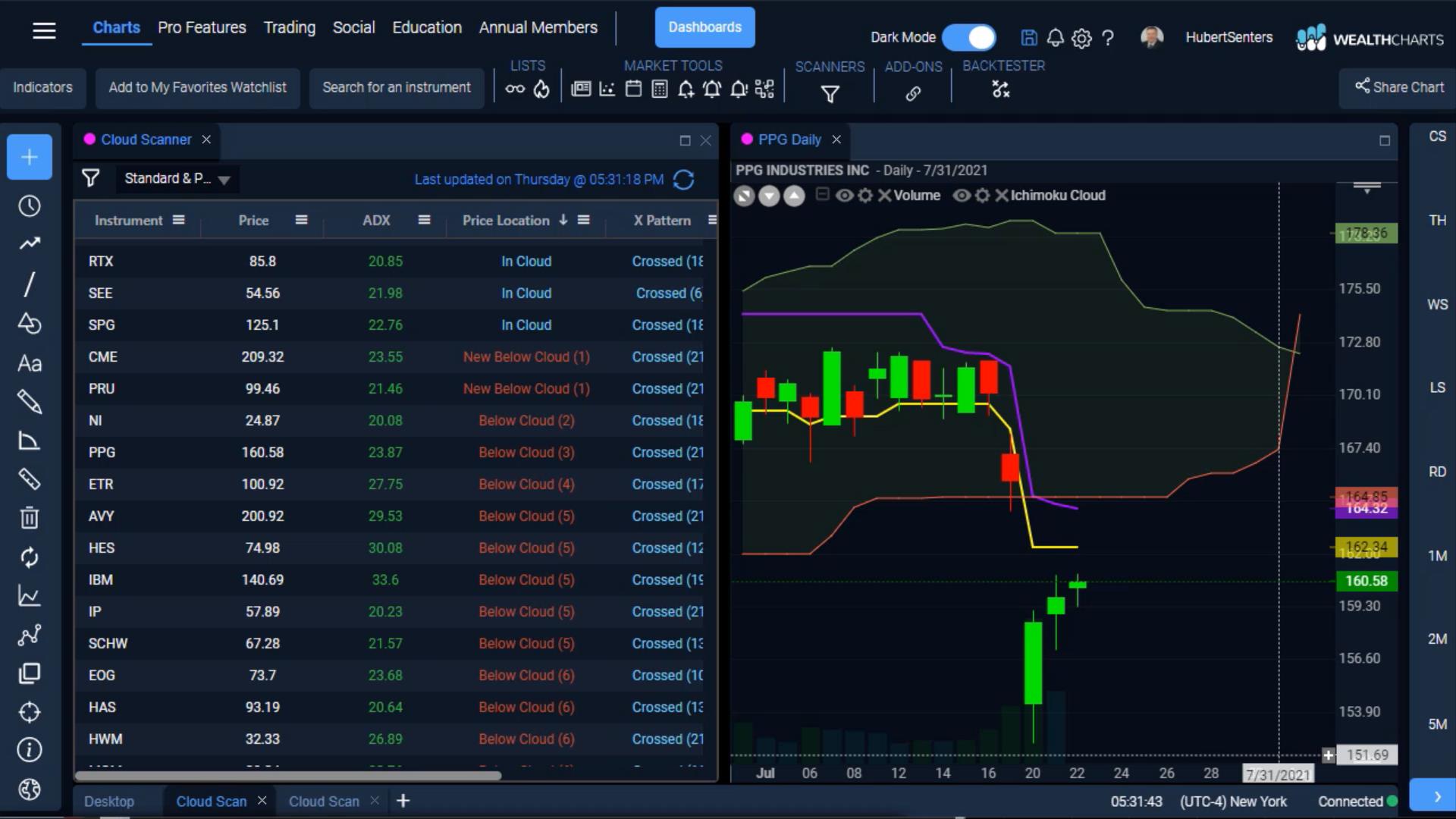Image resolution: width=1456 pixels, height=819 pixels.
Task: Open the Education menu
Action: tap(427, 27)
